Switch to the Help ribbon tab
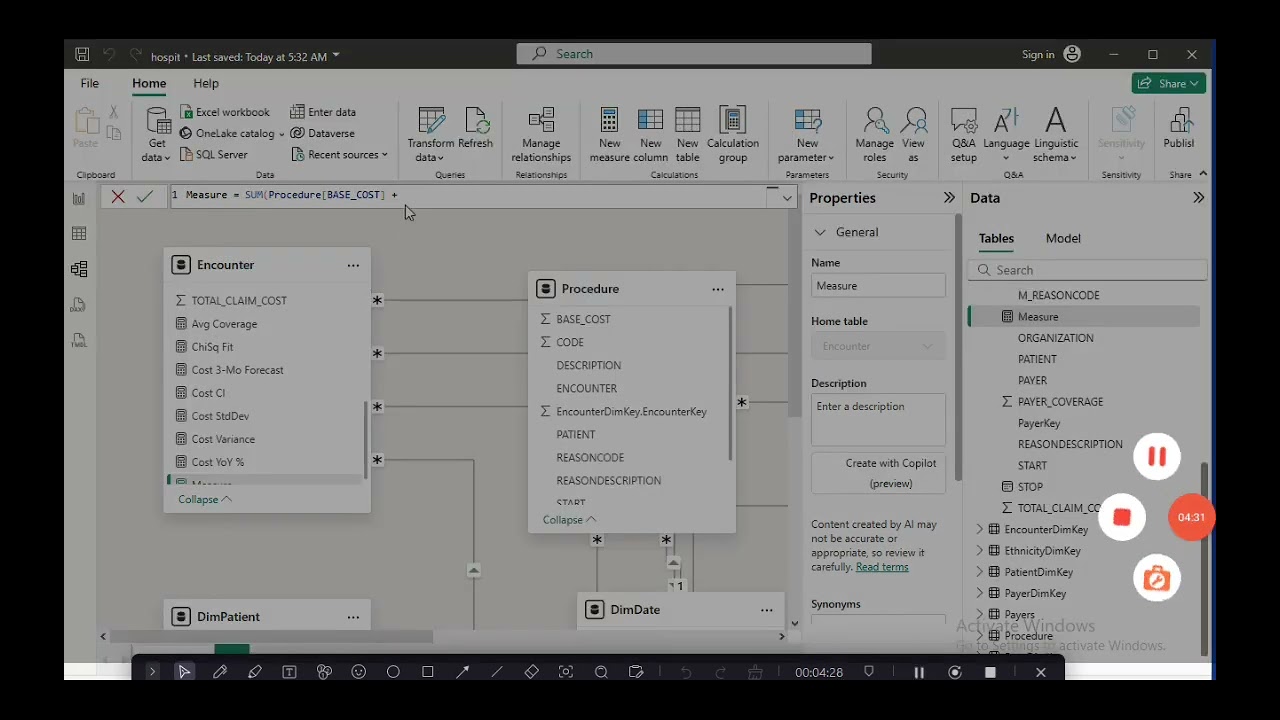 pos(206,83)
